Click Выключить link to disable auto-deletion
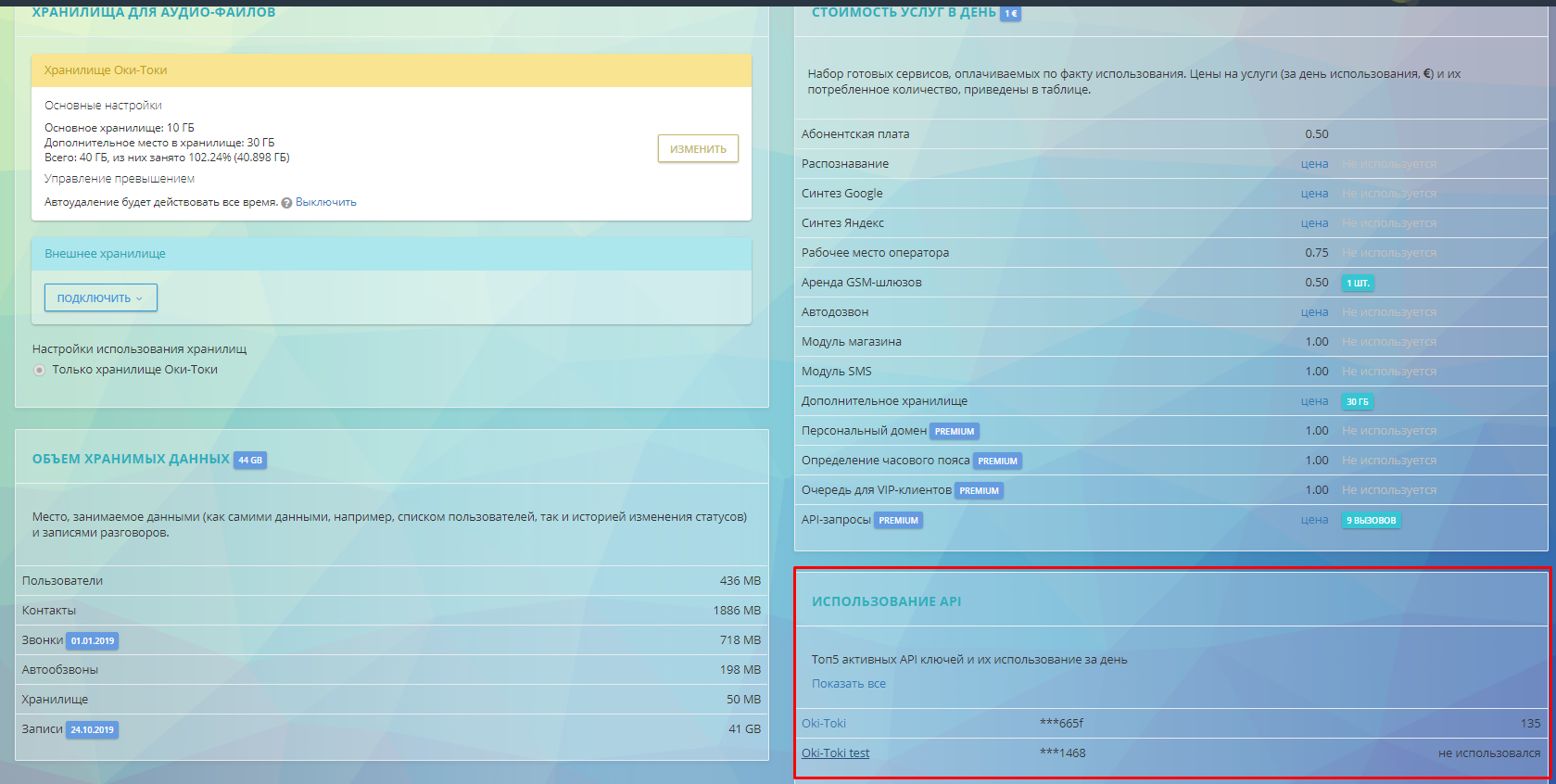 pos(325,202)
